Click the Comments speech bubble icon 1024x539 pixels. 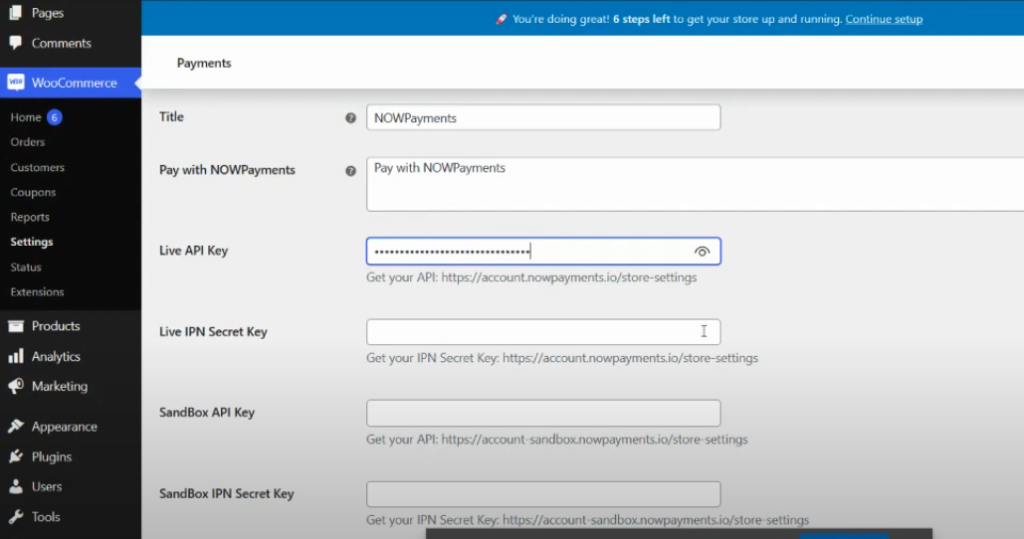point(16,43)
